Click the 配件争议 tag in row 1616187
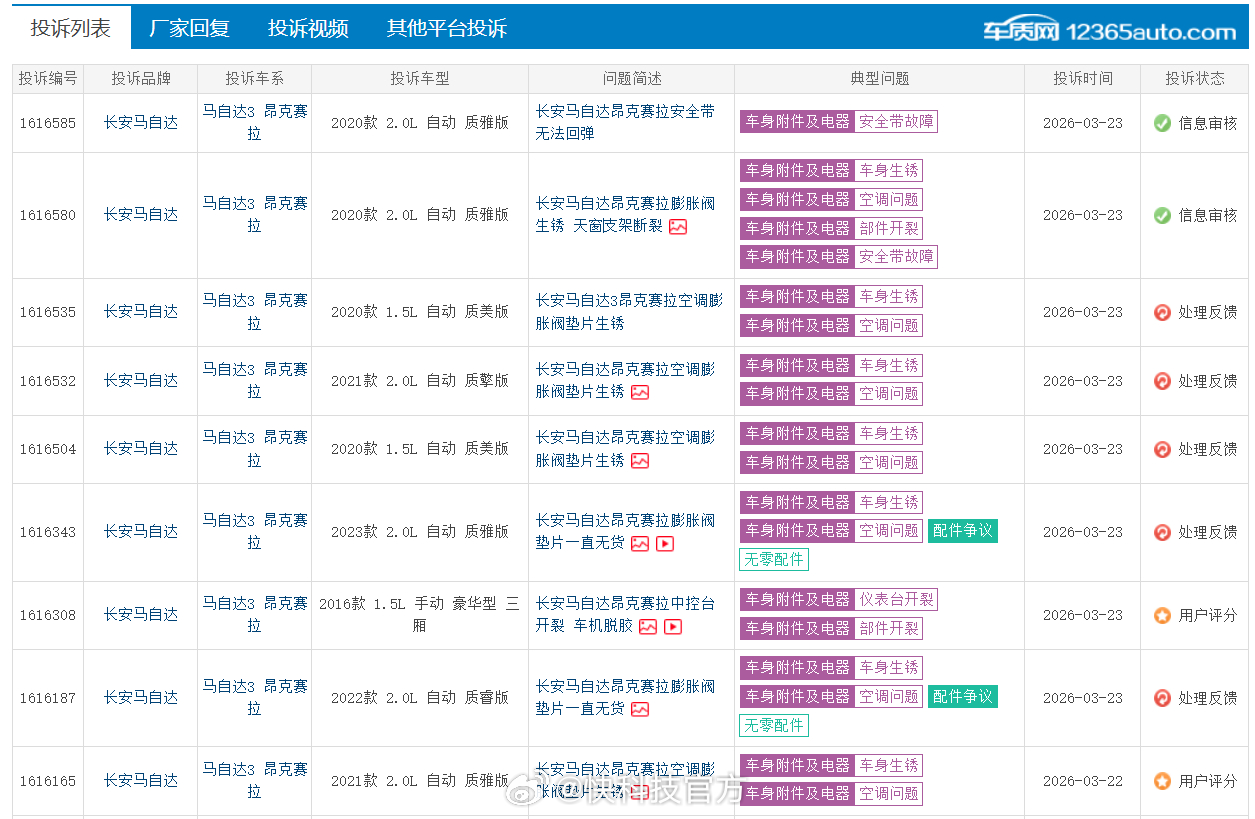 point(962,697)
